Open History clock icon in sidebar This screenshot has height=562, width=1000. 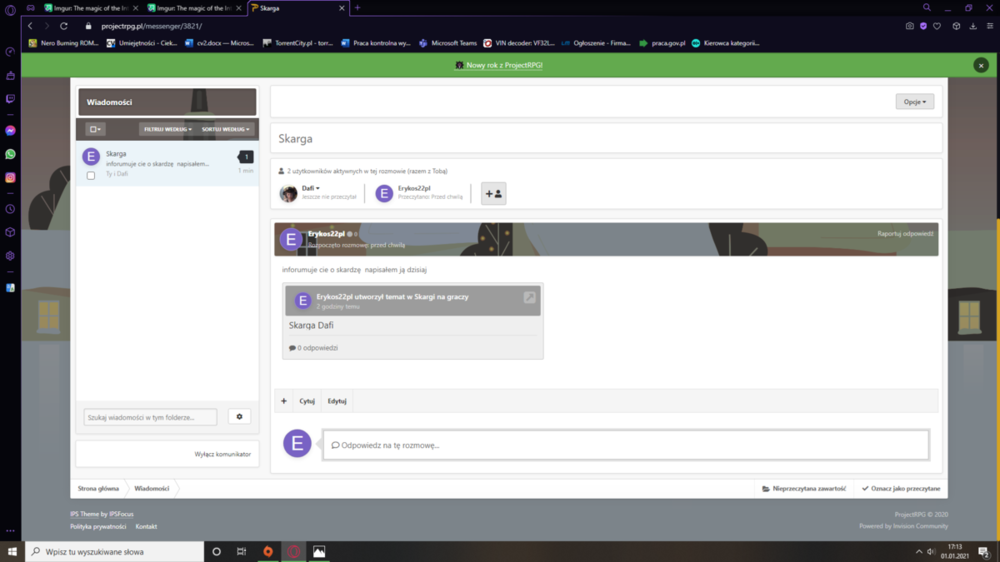click(x=10, y=209)
